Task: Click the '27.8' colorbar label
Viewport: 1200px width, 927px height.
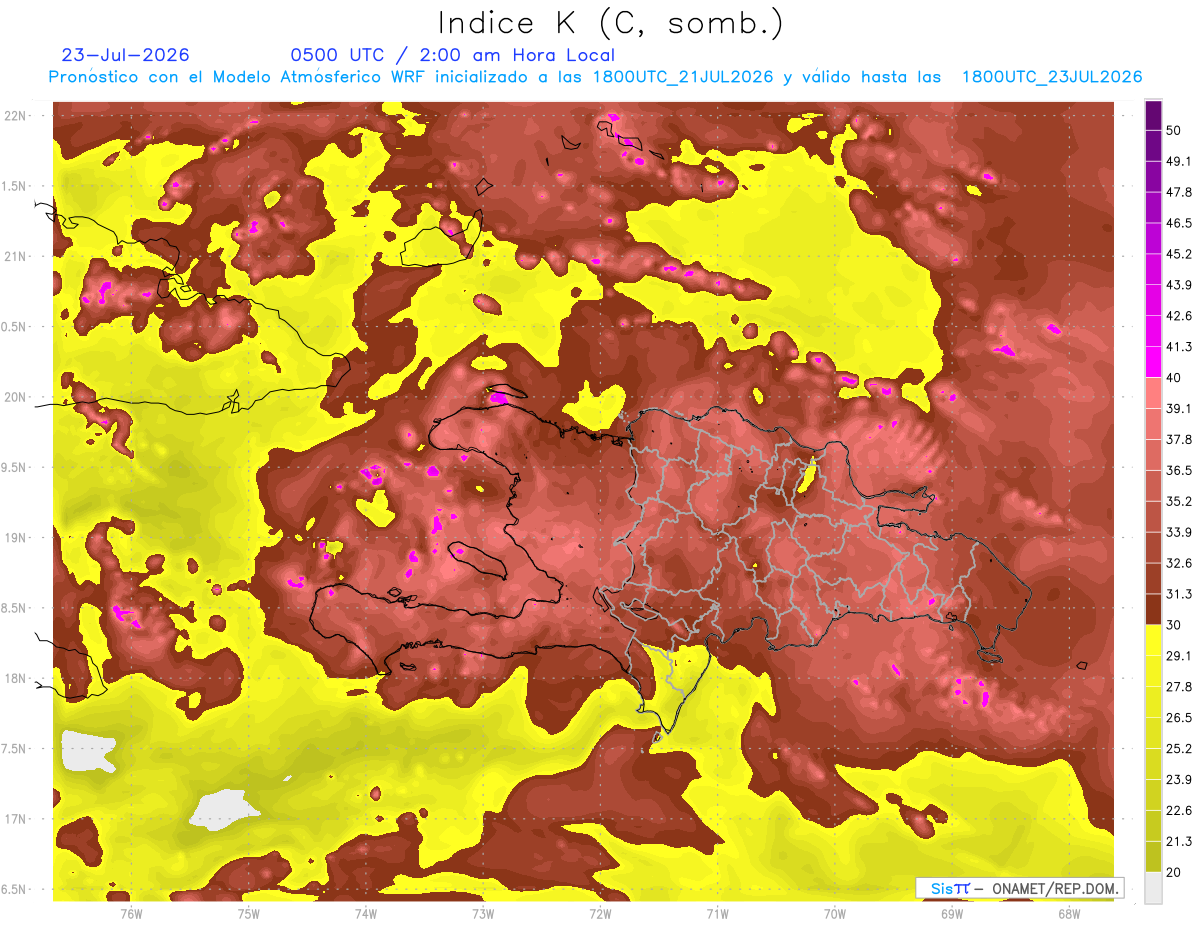Action: pyautogui.click(x=1178, y=688)
